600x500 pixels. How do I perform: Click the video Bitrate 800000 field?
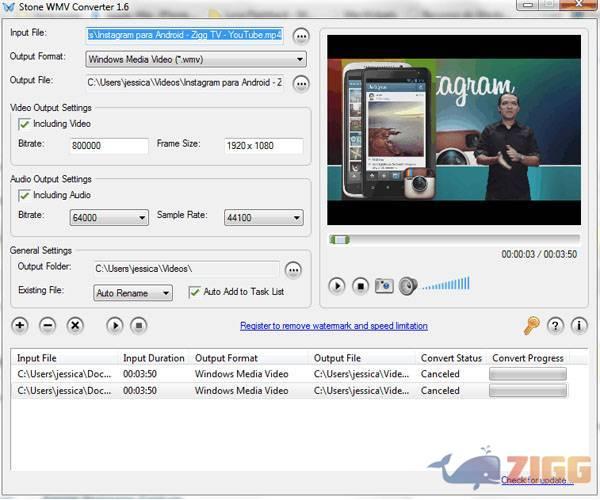pos(109,146)
